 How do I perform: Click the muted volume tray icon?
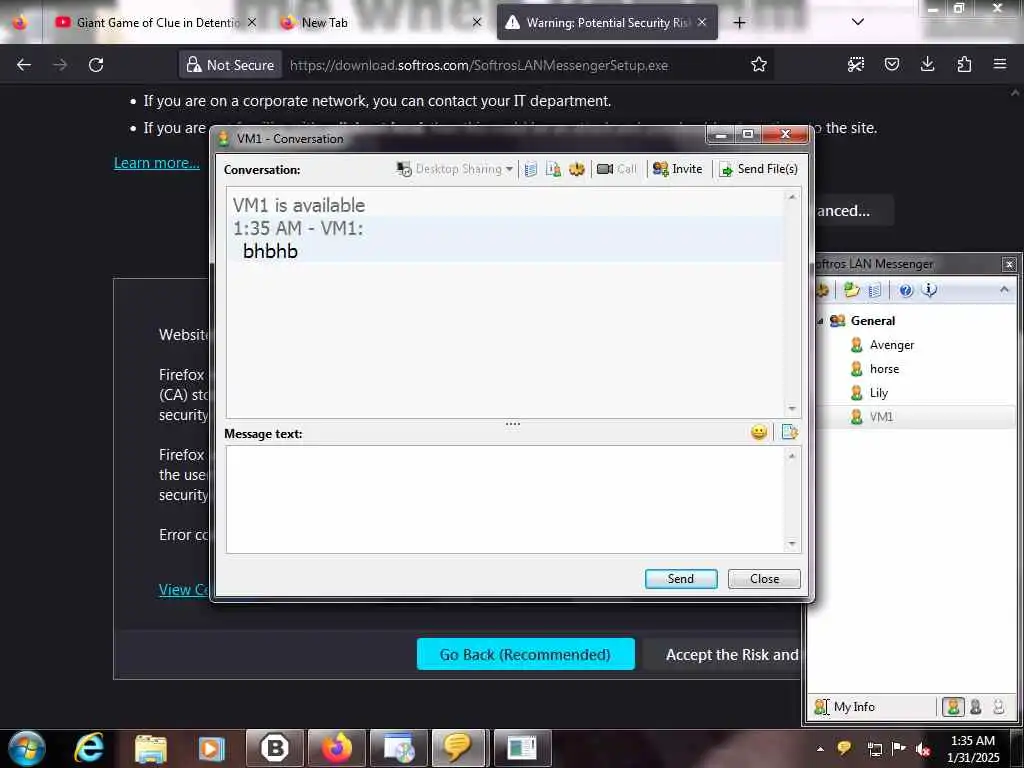click(x=923, y=749)
